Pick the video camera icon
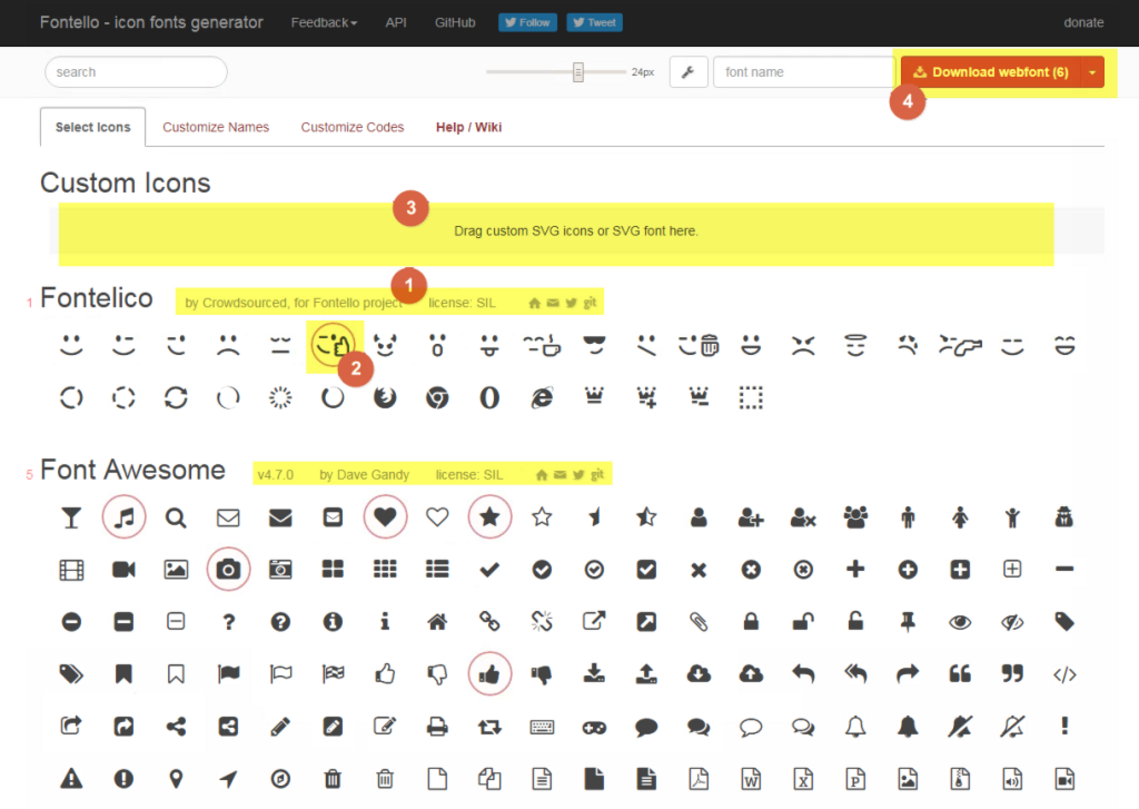 pos(124,569)
